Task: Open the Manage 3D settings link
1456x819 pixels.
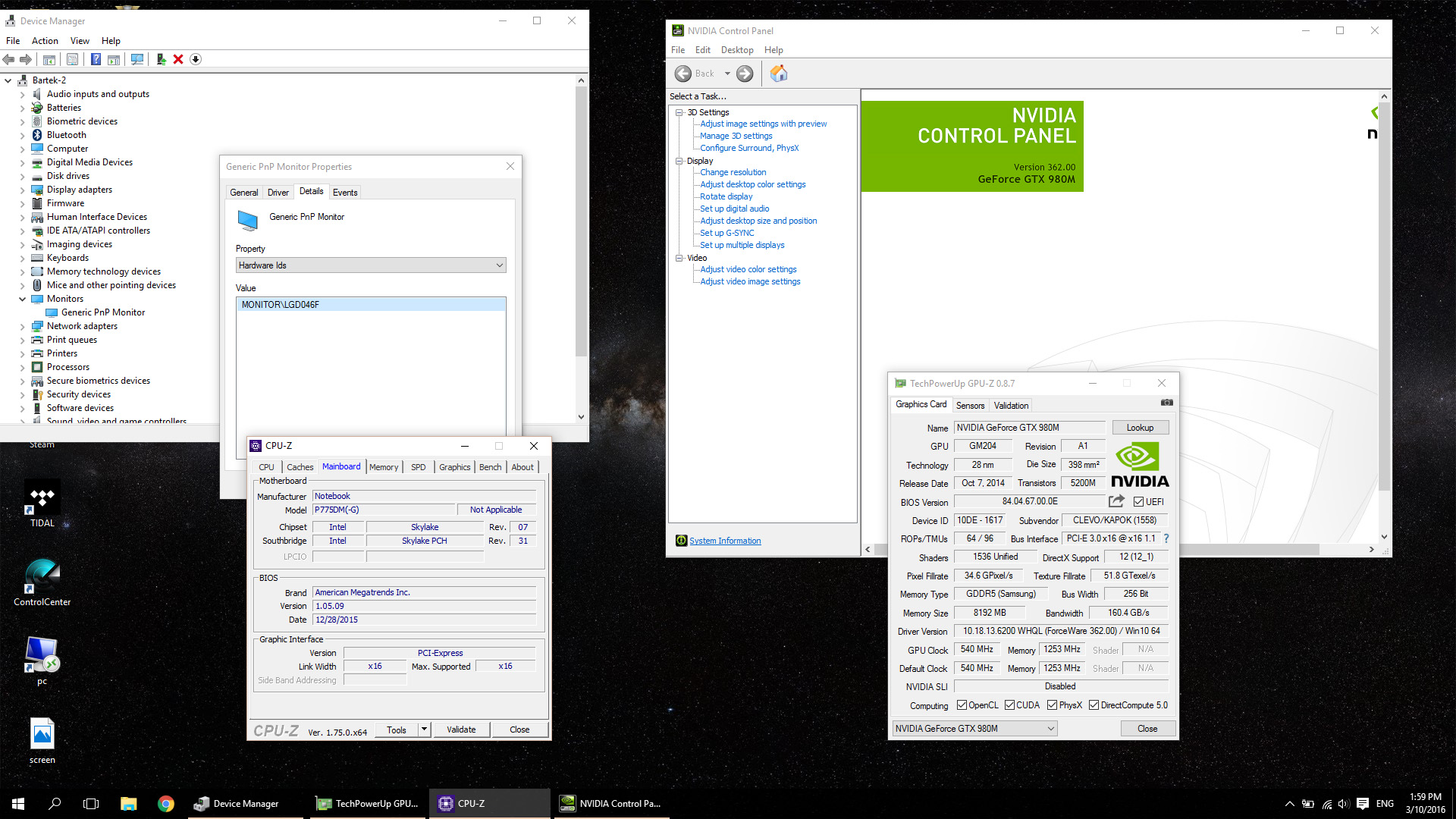Action: point(736,136)
